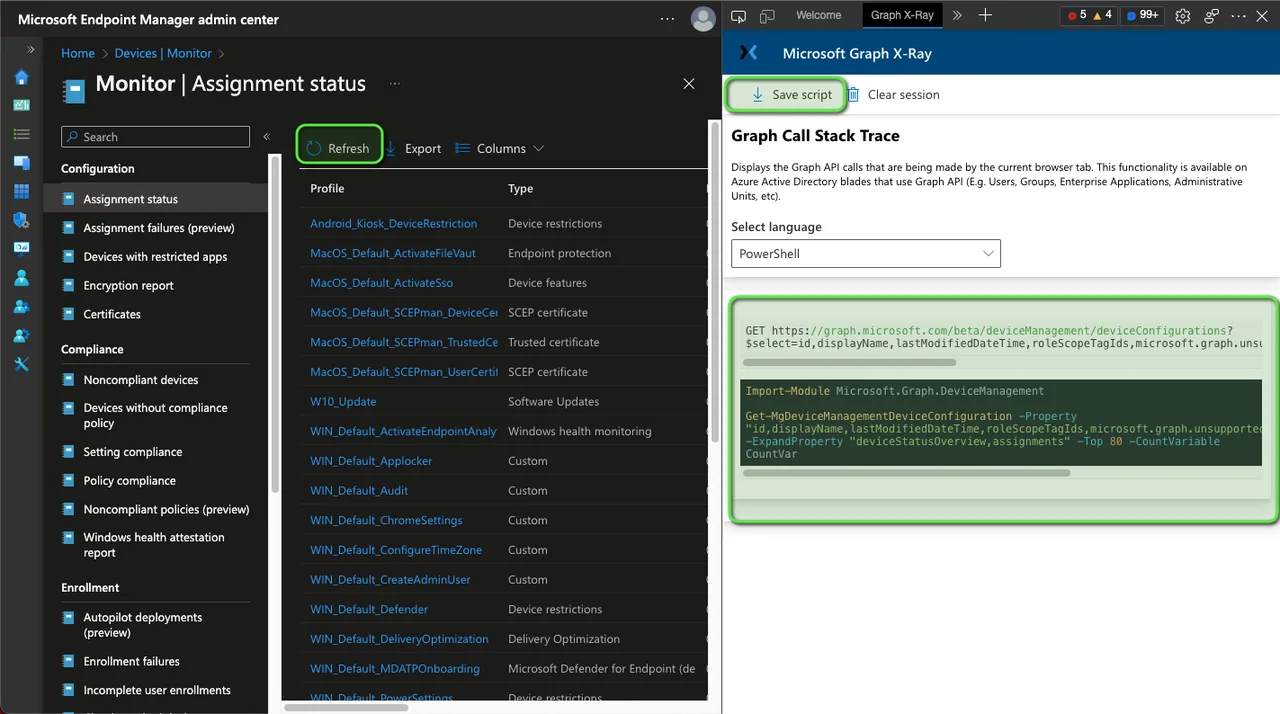Select Assignment status menu item
Viewport: 1280px width, 714px height.
pos(156,199)
